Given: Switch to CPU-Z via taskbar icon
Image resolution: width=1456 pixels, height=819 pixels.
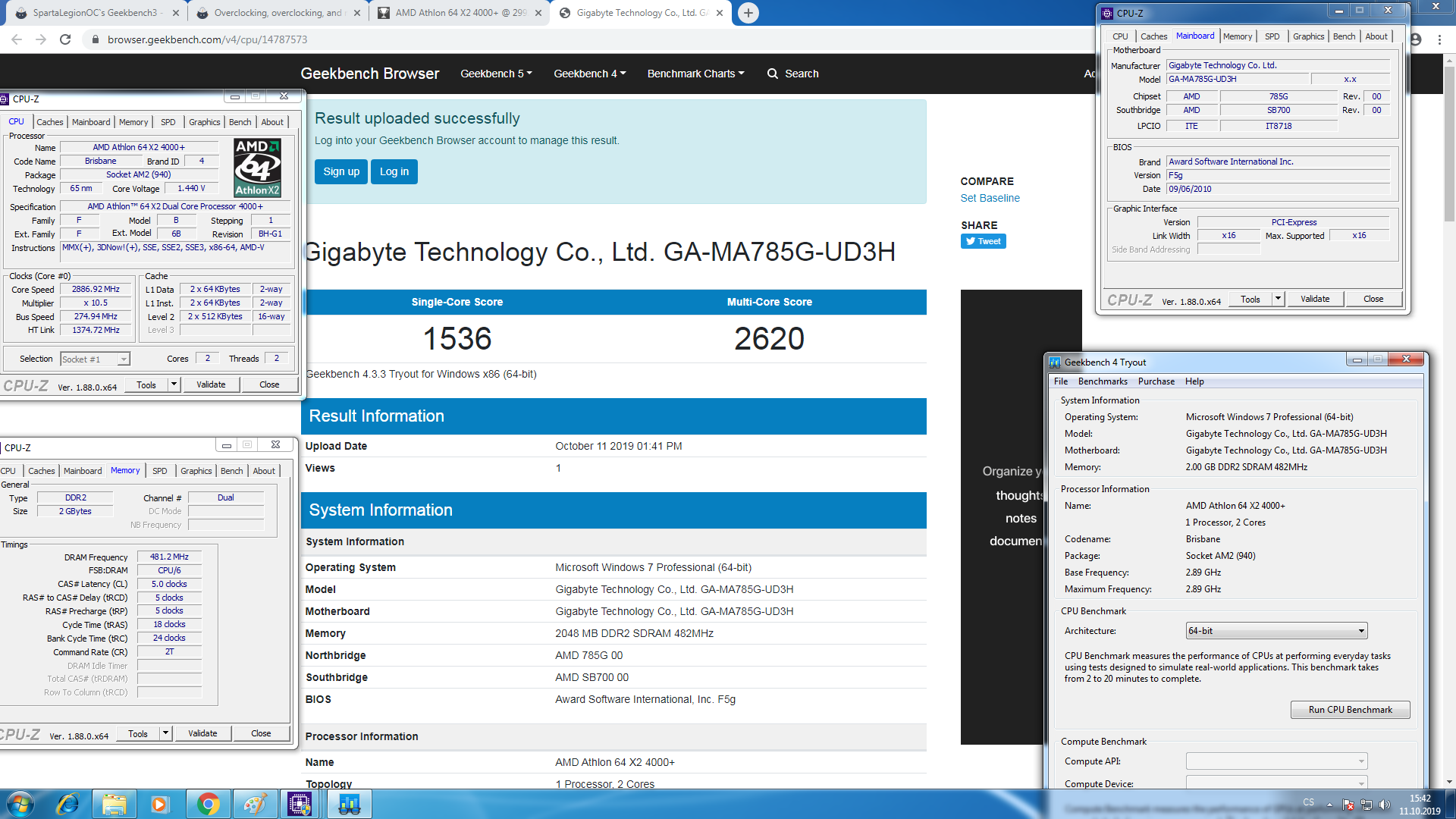Looking at the screenshot, I should pyautogui.click(x=300, y=804).
